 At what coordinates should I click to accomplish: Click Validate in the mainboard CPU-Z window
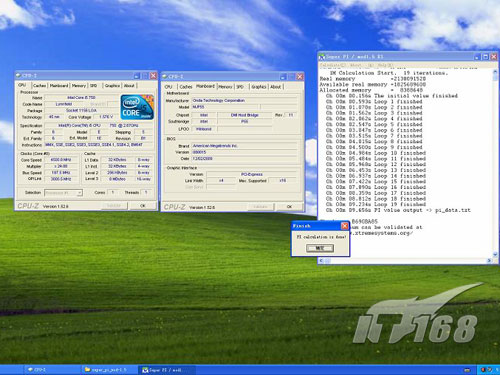(x=260, y=207)
